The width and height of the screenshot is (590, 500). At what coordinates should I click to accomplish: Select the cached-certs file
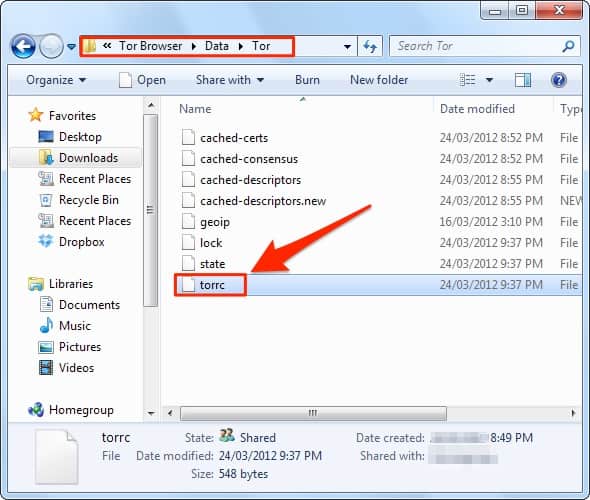234,138
